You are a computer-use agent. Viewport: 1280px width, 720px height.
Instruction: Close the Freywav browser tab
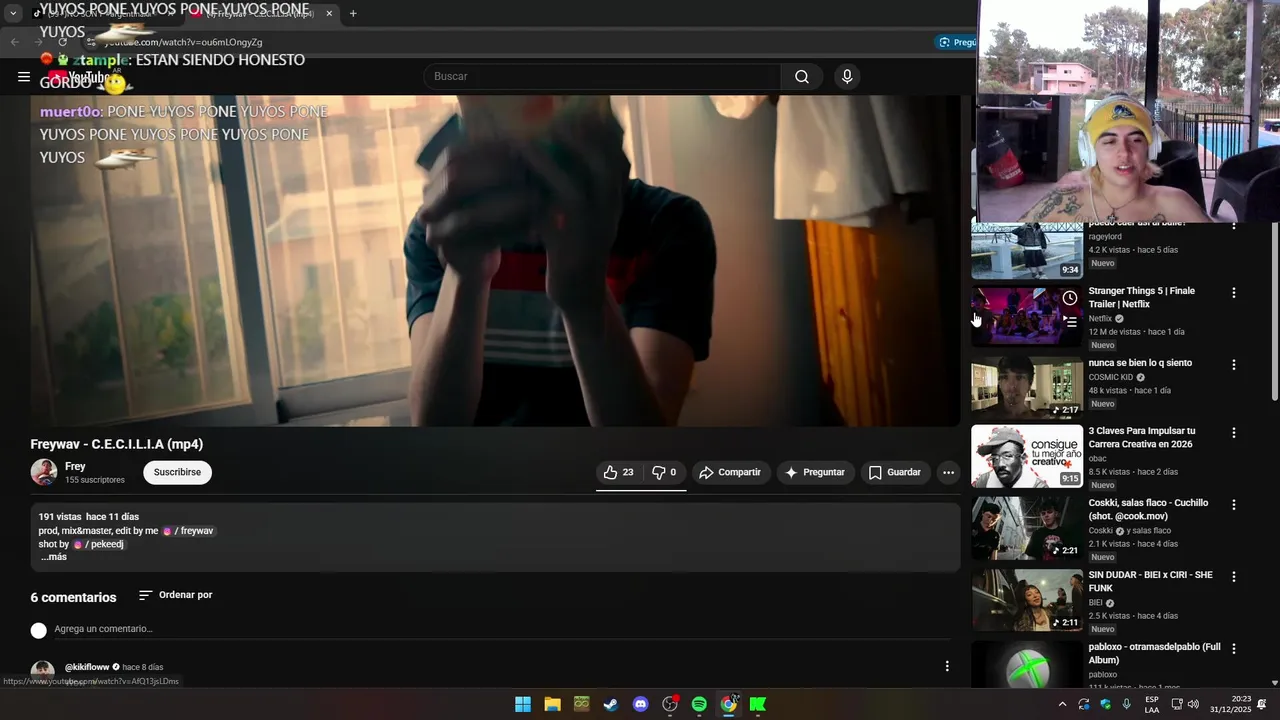pos(329,14)
